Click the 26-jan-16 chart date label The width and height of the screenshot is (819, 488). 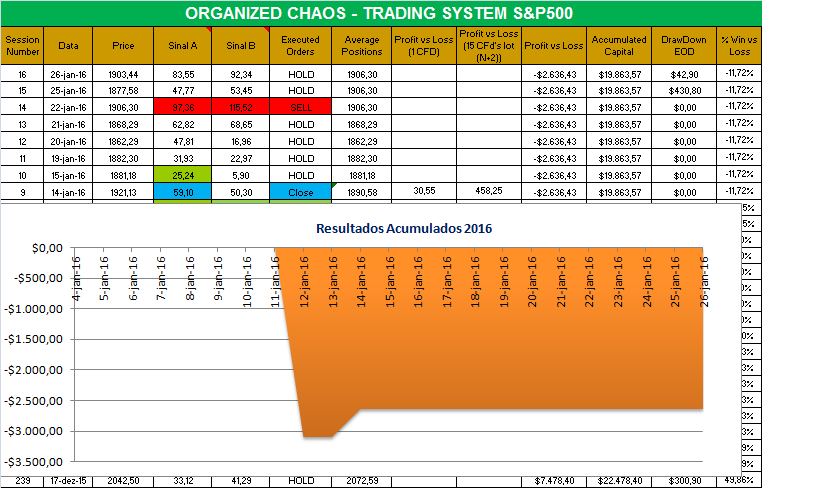tap(704, 281)
